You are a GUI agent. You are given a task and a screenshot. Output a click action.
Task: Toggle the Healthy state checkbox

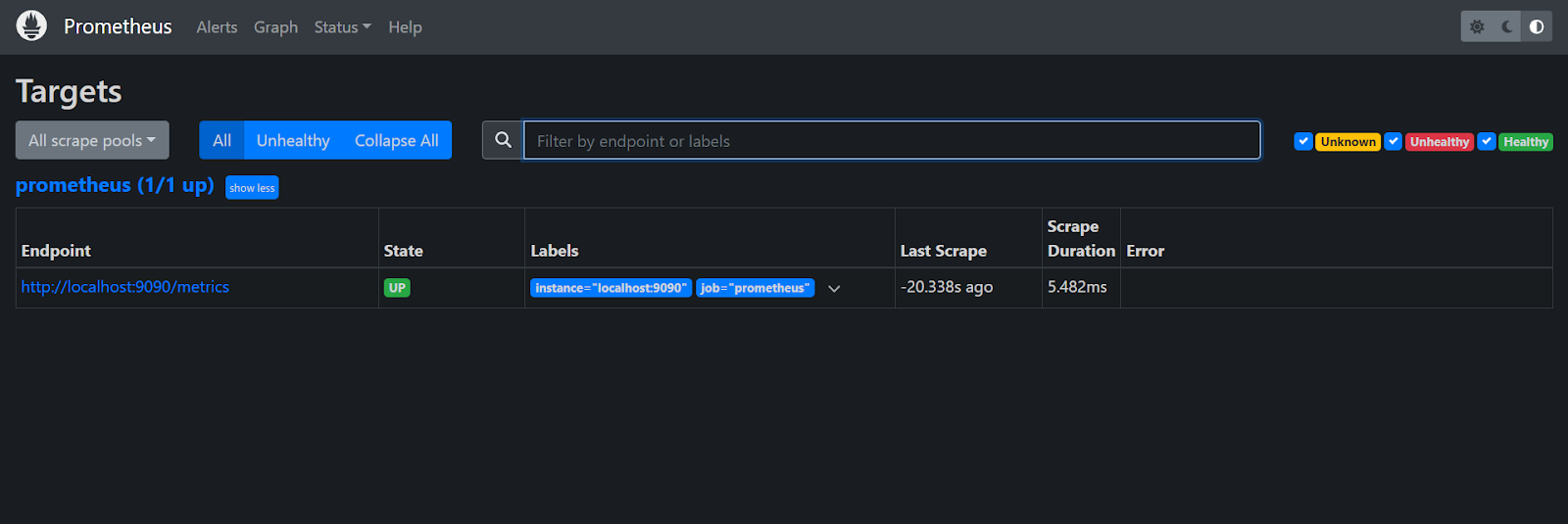pyautogui.click(x=1487, y=141)
